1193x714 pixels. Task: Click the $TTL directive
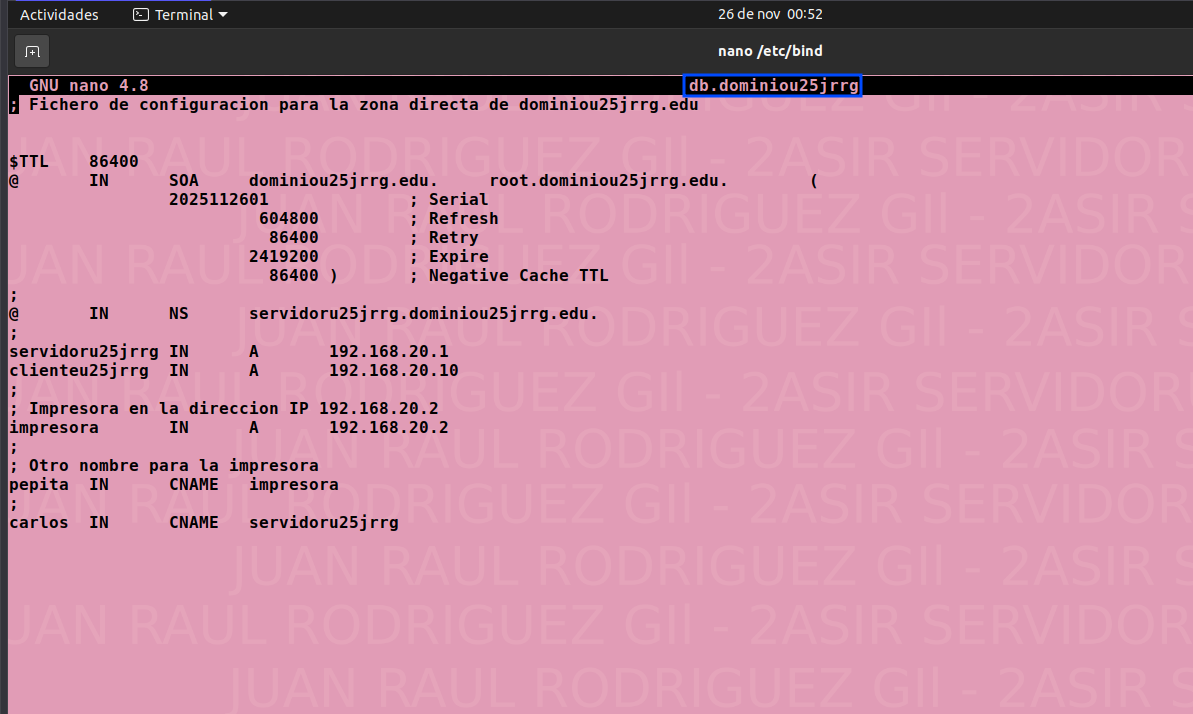point(28,161)
